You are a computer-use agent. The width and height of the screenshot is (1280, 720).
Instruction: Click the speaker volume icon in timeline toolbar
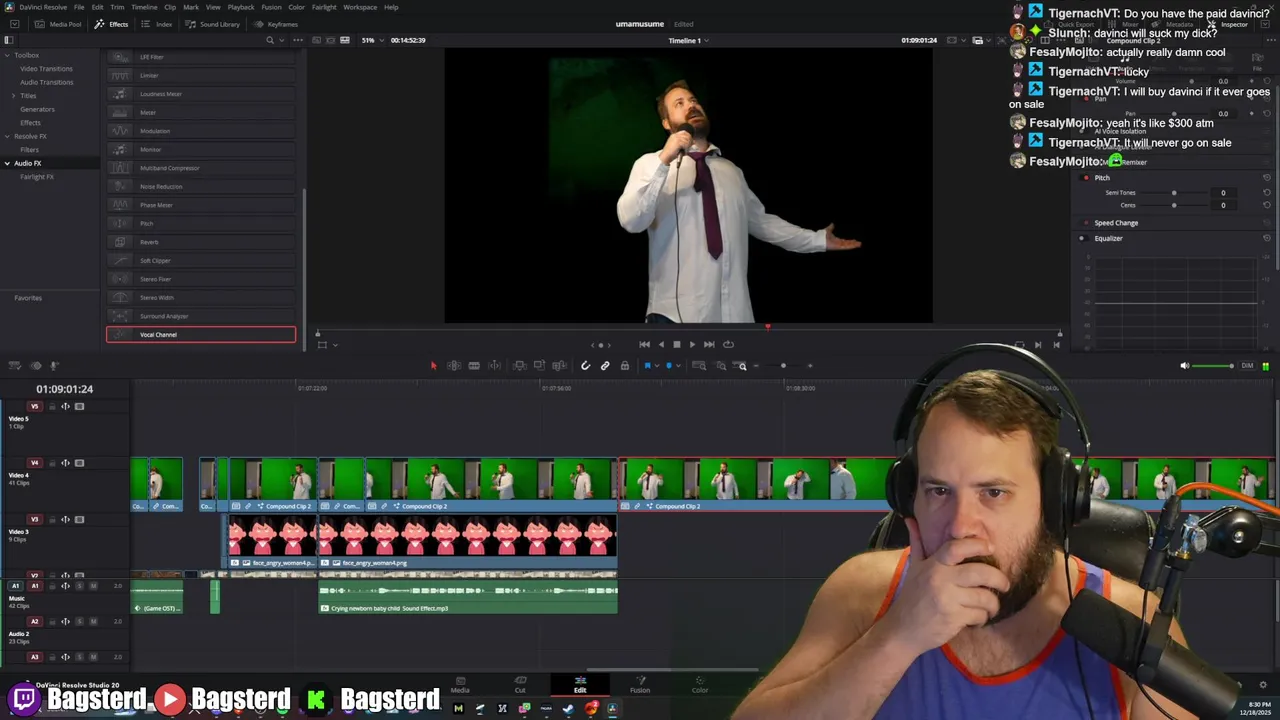(x=1185, y=366)
